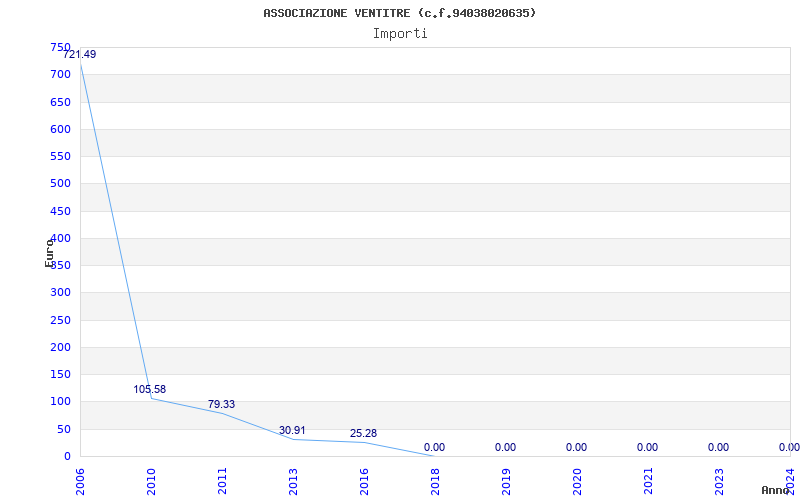
Task: Click the 650 tick on the Euro axis
Action: (x=60, y=102)
